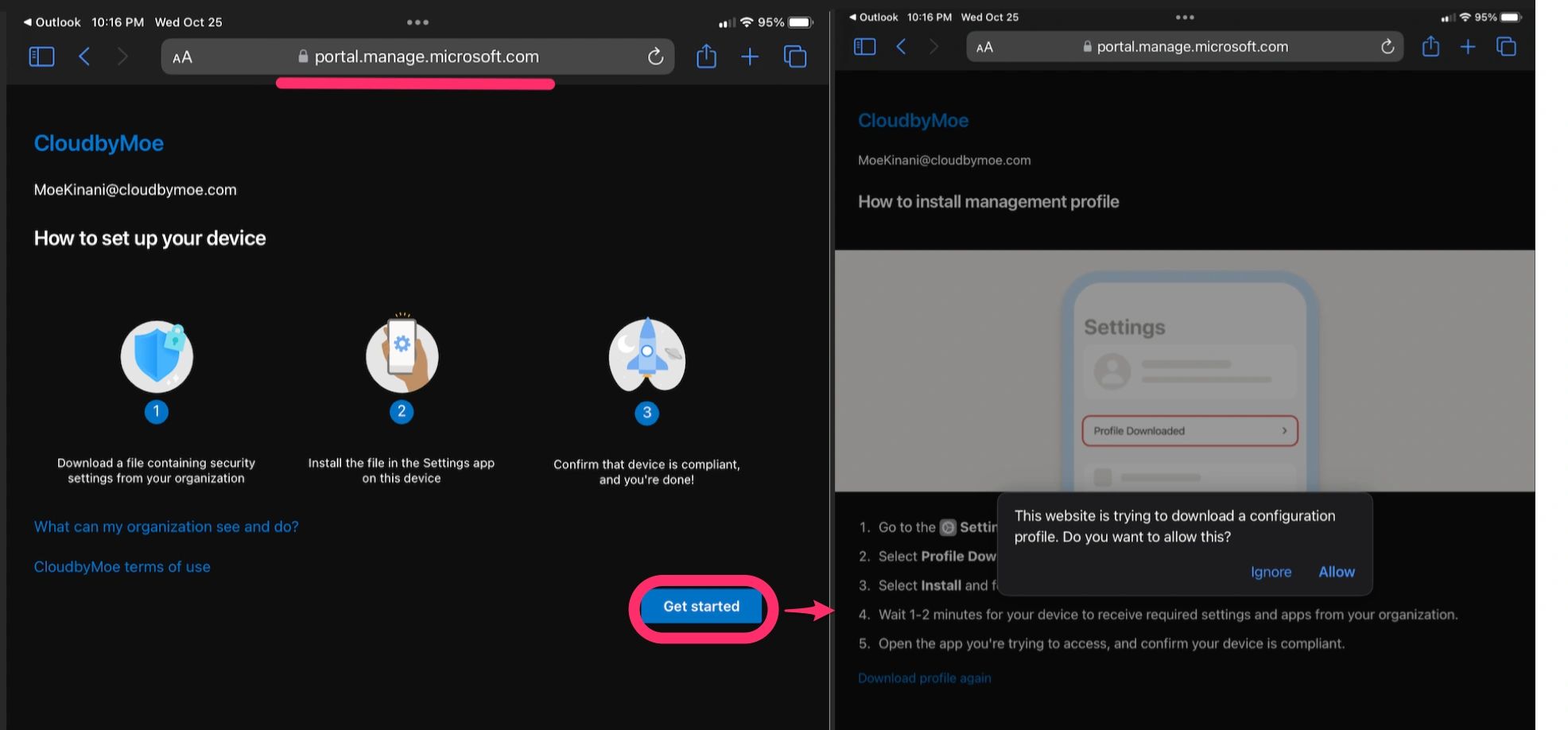Screen dimensions: 1568x730
Task: Click Download profile again
Action: click(924, 677)
